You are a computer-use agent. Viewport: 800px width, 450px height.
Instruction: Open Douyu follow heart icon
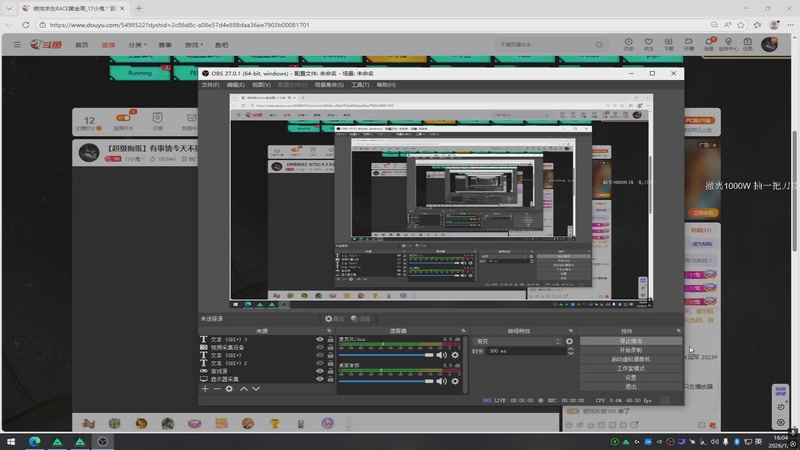648,44
